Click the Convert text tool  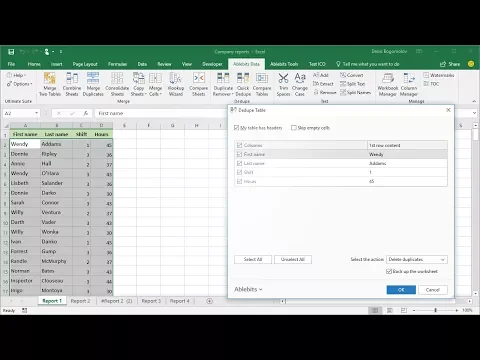(x=352, y=75)
